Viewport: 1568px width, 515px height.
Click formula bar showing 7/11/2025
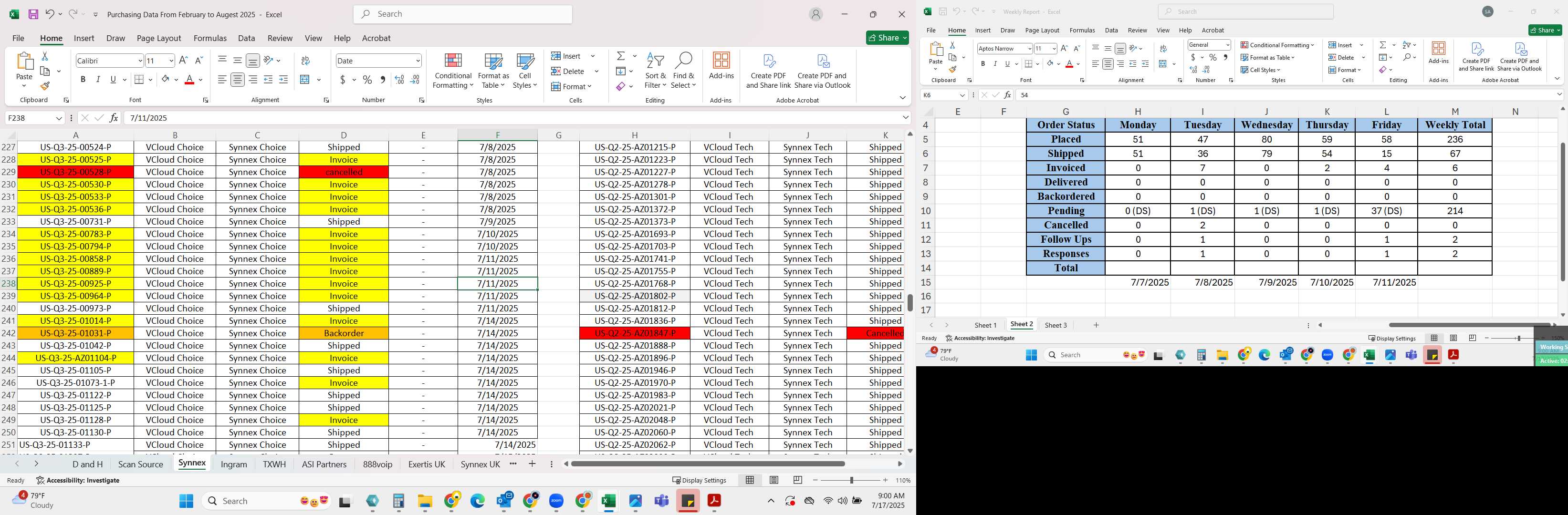pos(512,118)
